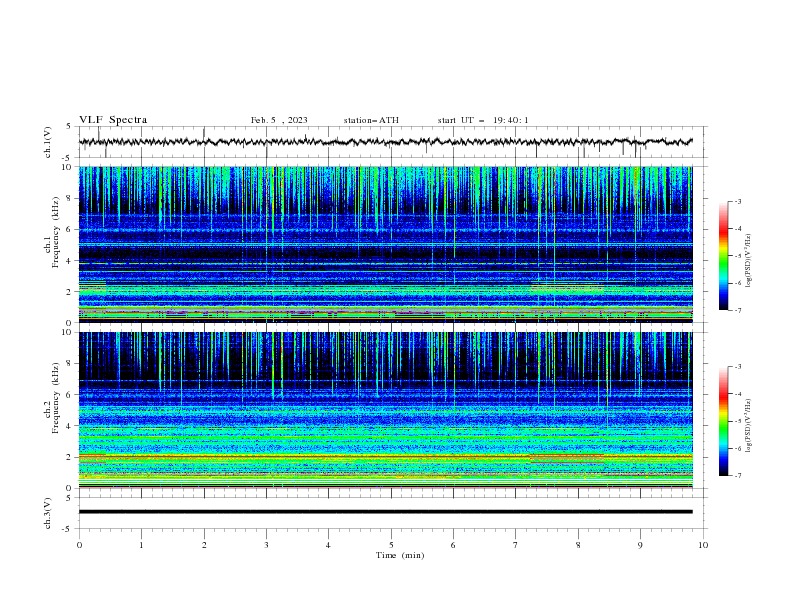Click the "-6" tick on ch.2 colorbar

[737, 448]
